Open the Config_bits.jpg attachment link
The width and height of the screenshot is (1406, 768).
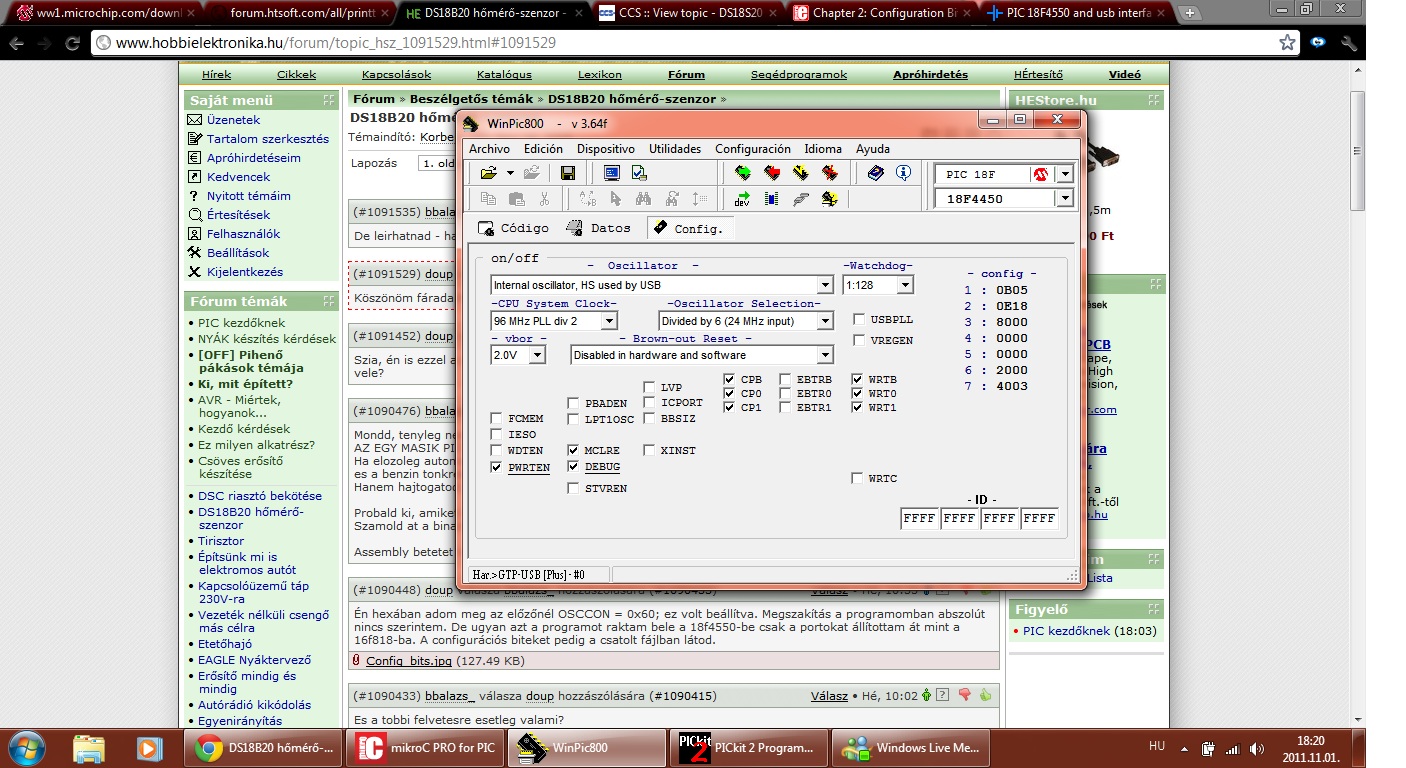pyautogui.click(x=408, y=661)
